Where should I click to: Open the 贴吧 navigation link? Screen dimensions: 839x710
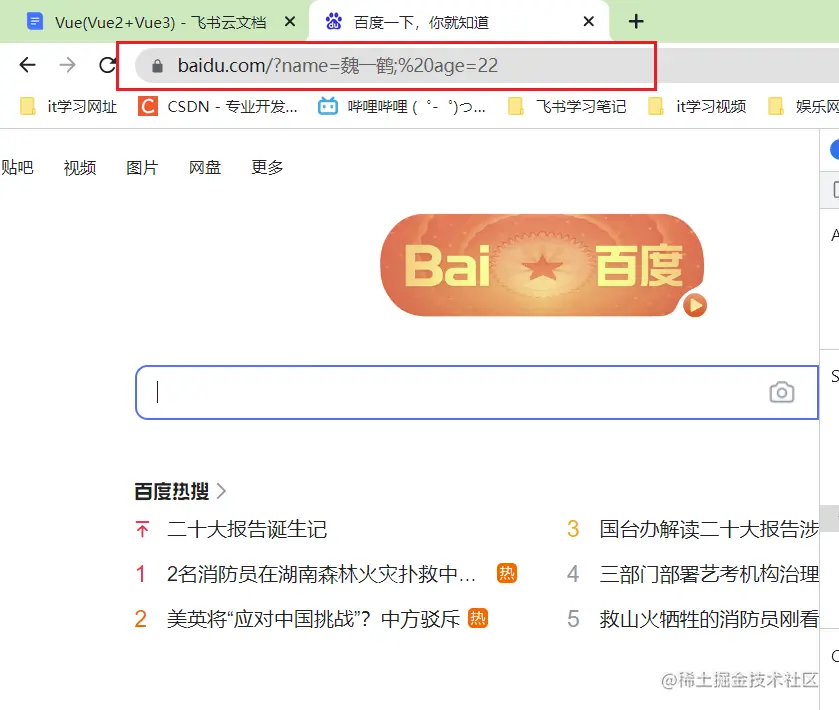[17, 167]
